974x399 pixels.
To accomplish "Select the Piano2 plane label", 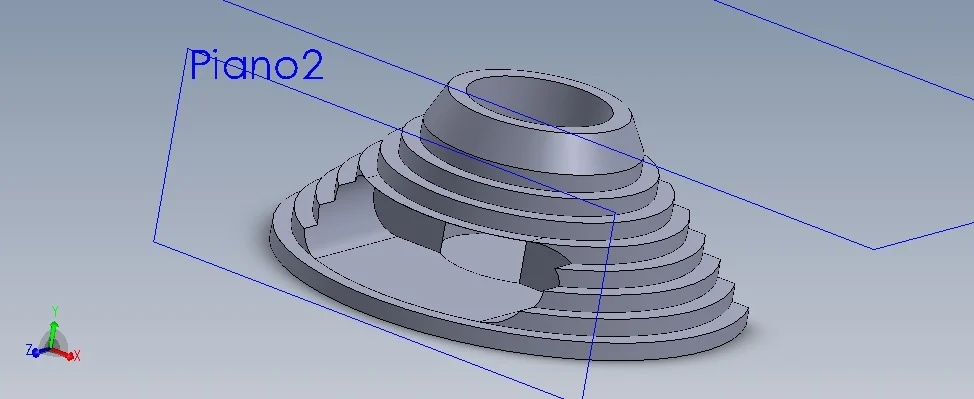I will 256,65.
